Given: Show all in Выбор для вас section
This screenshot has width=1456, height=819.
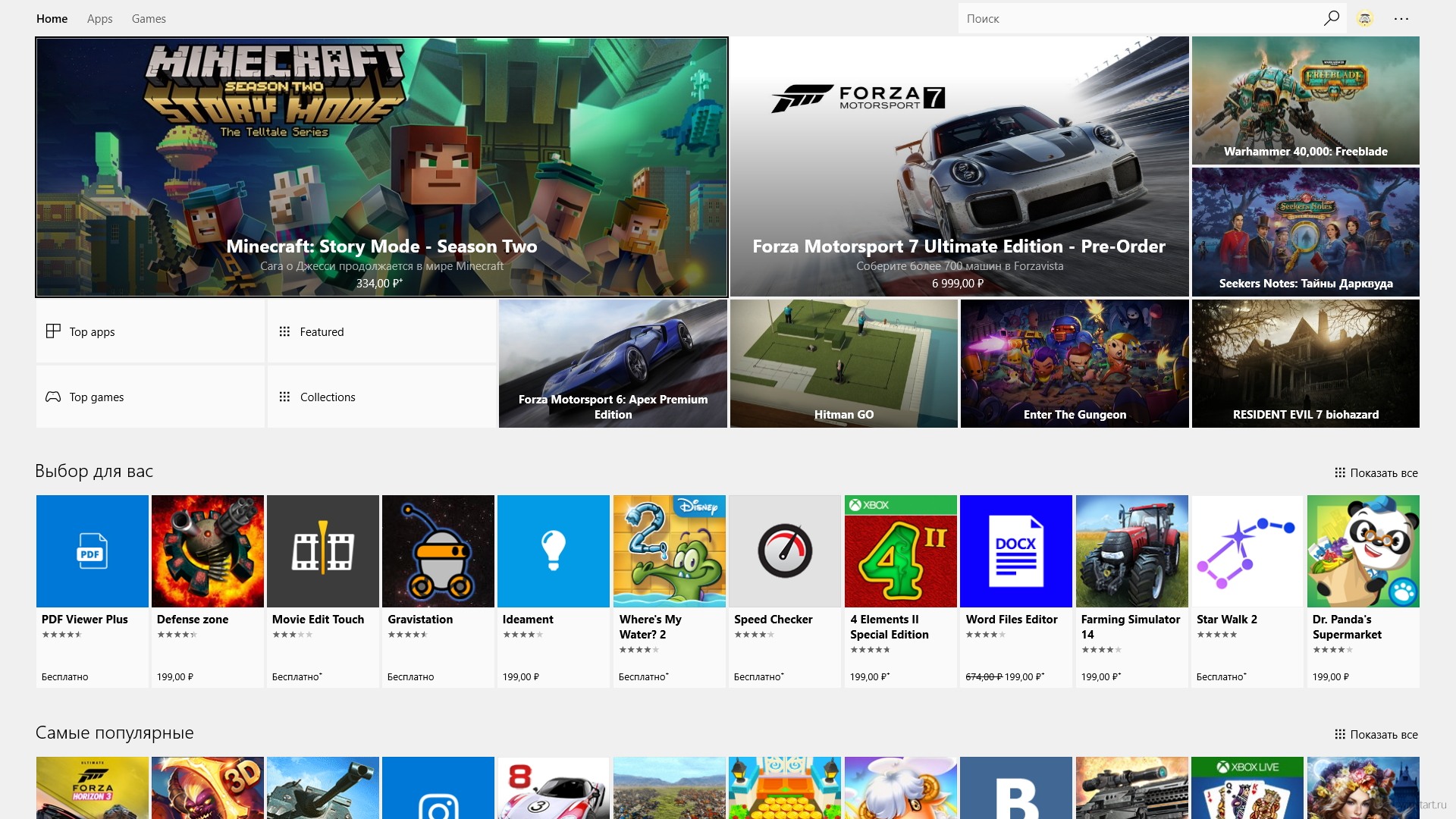Looking at the screenshot, I should click(1376, 472).
